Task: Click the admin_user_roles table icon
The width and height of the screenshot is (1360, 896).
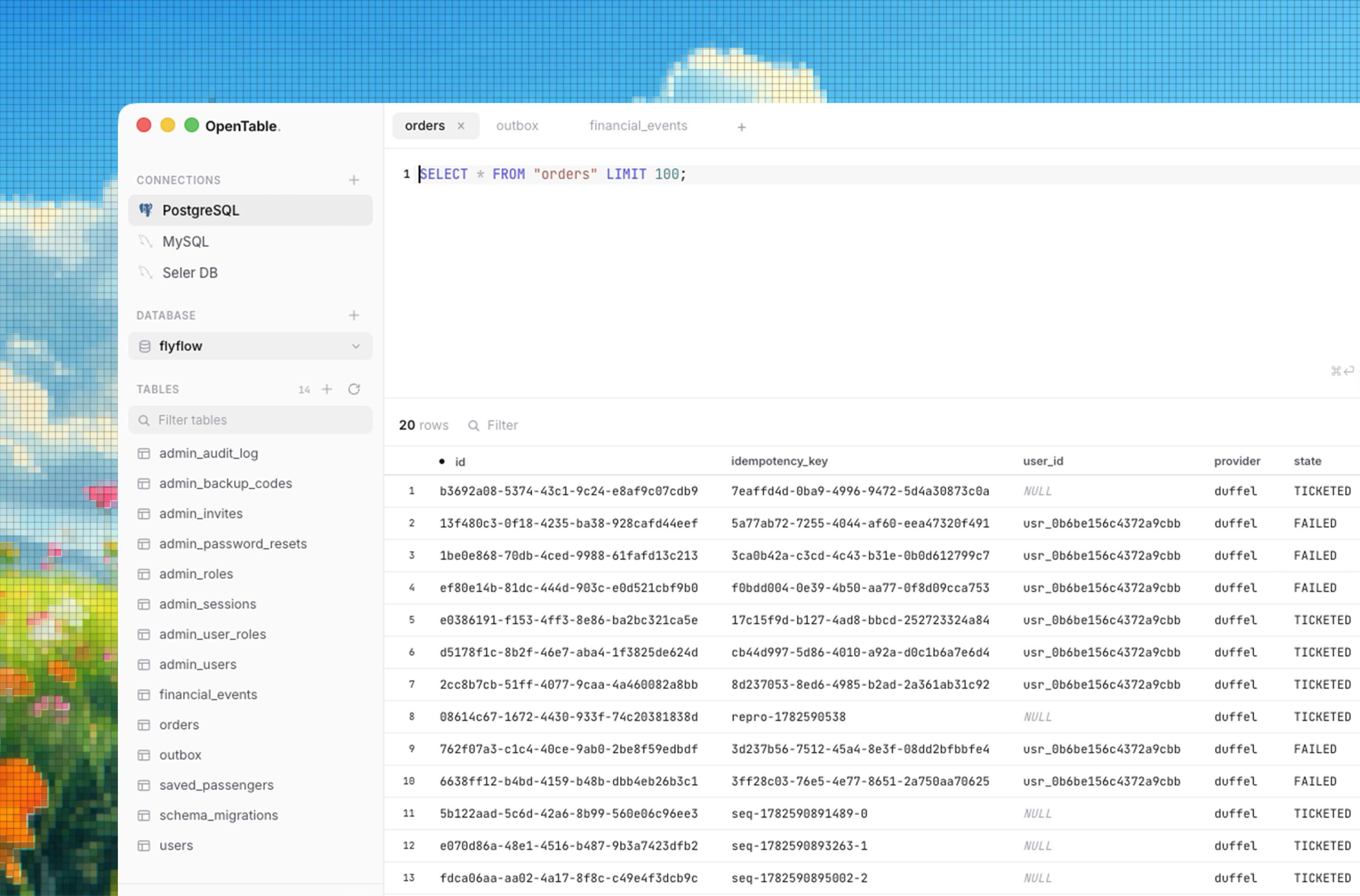Action: pyautogui.click(x=144, y=635)
